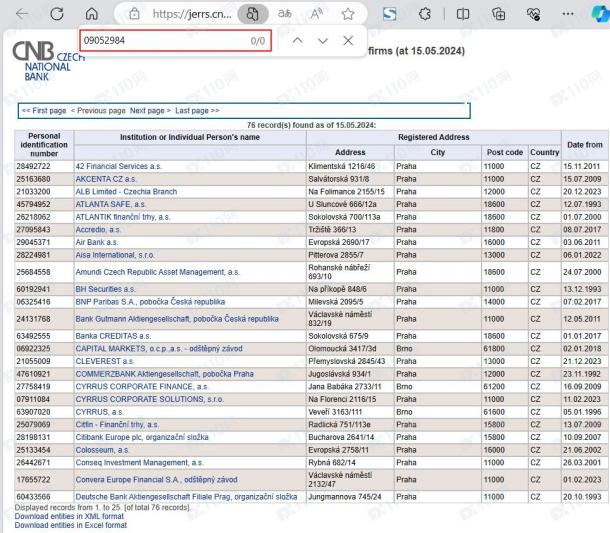
Task: Download entities in XML format
Action: [69, 516]
